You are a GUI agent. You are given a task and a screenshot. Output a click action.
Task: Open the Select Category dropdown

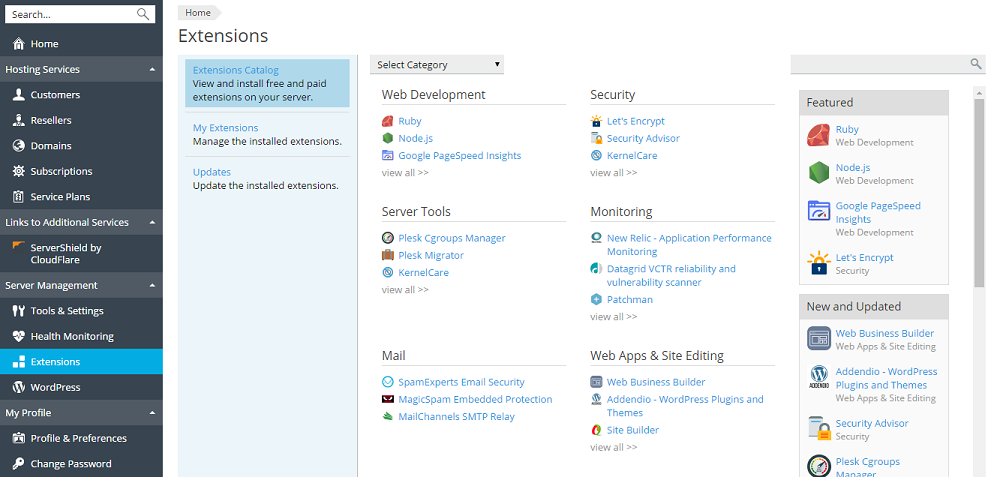coord(437,65)
